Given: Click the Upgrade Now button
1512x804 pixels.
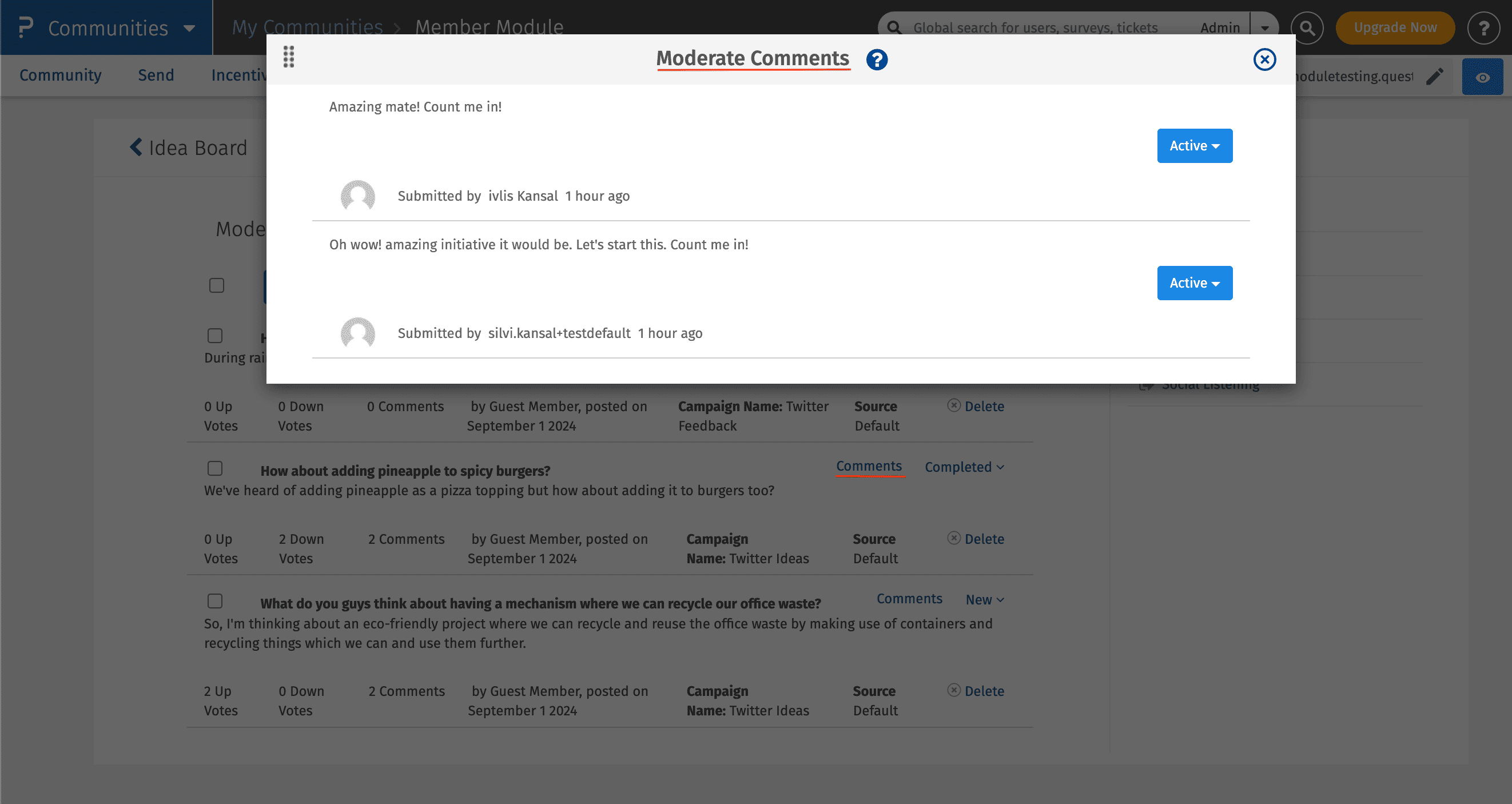Looking at the screenshot, I should tap(1395, 27).
